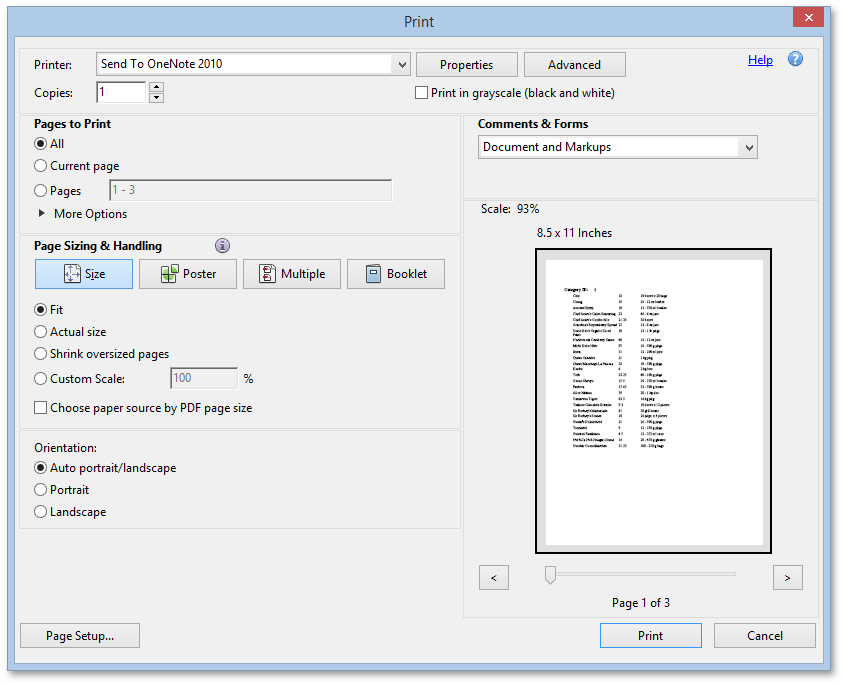Open the printer Properties dialog

(x=466, y=64)
